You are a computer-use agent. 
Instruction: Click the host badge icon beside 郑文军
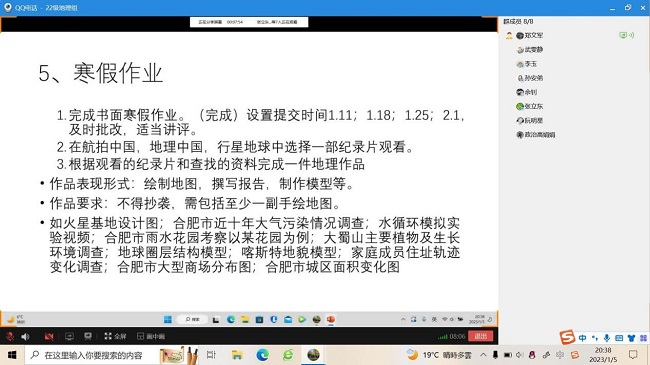point(509,36)
